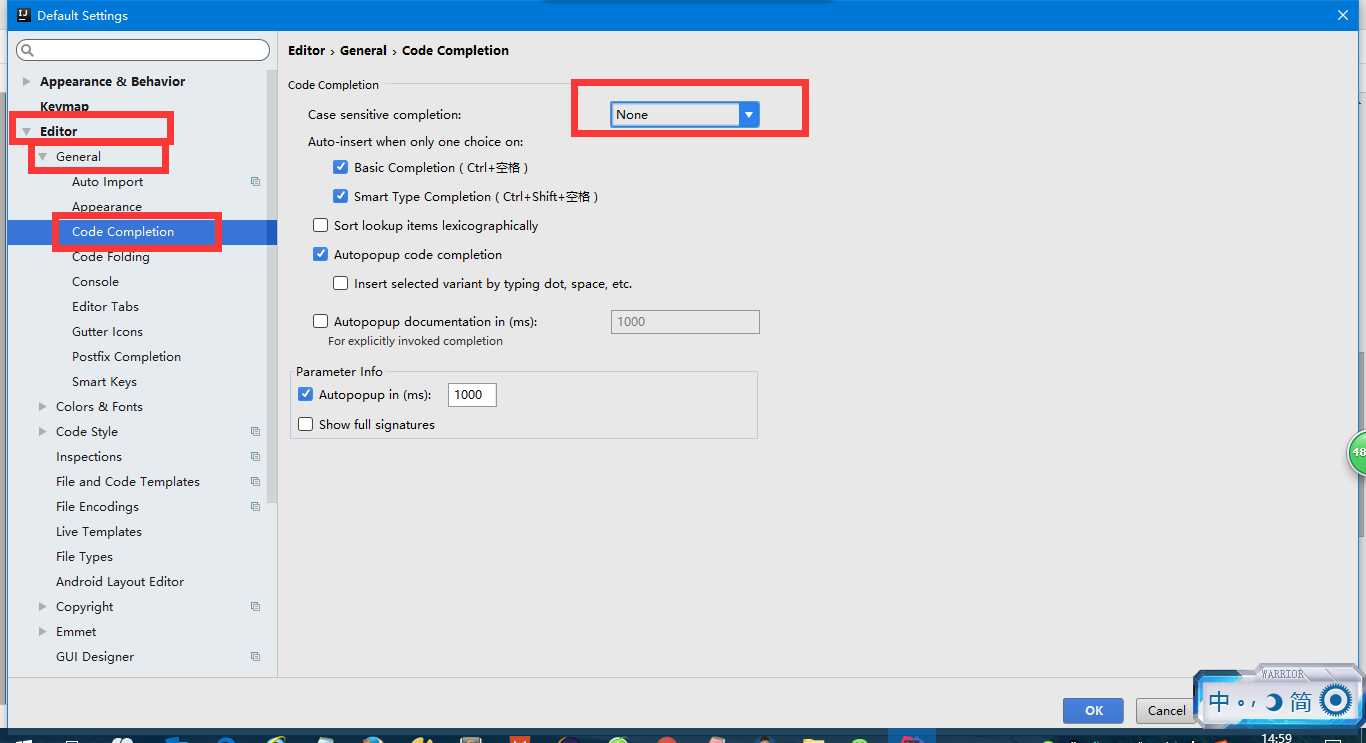Image resolution: width=1366 pixels, height=743 pixels.
Task: Select GUI Designer in the tree
Action: [95, 657]
